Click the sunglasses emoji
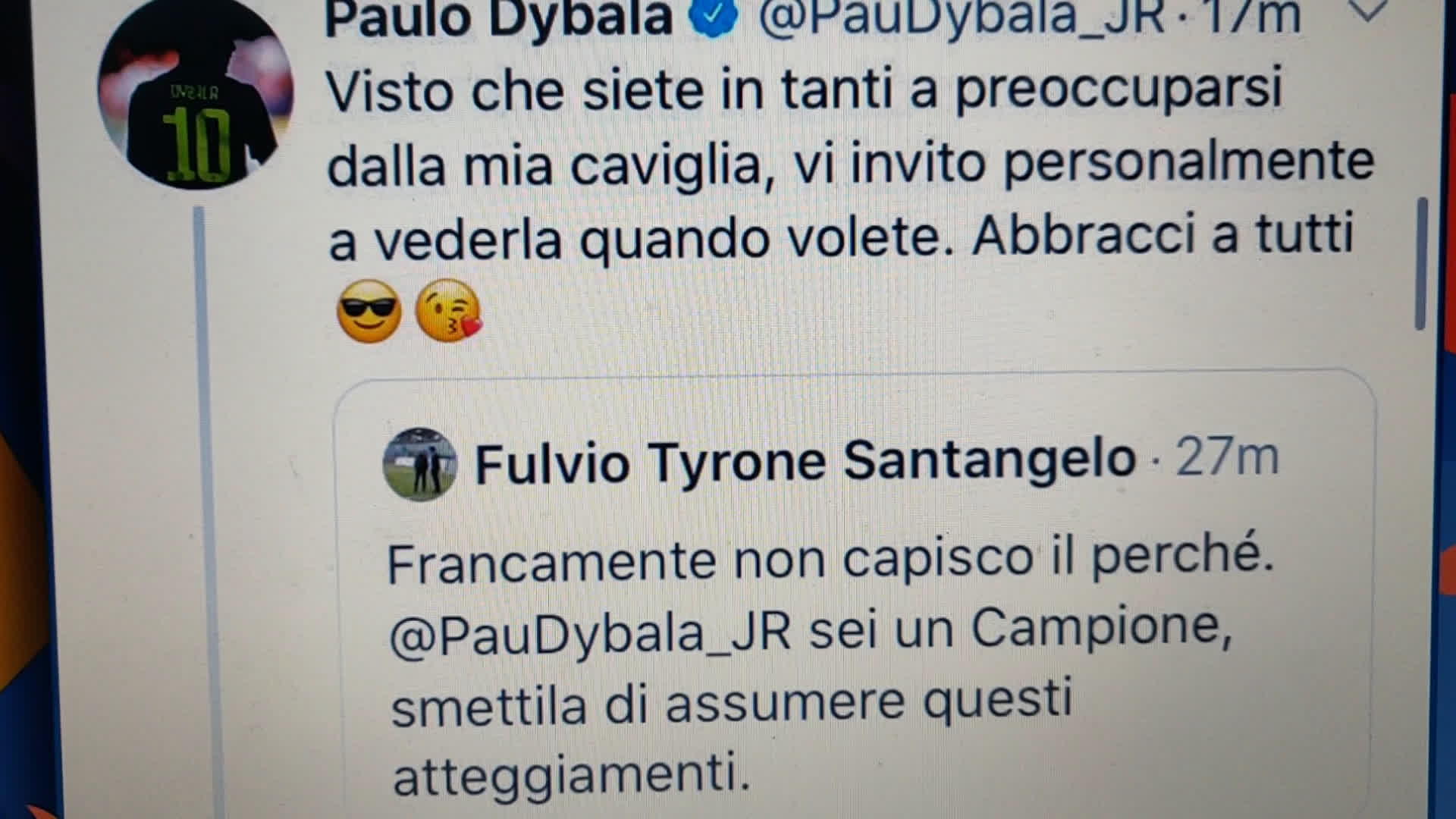Image resolution: width=1456 pixels, height=819 pixels. [x=369, y=310]
